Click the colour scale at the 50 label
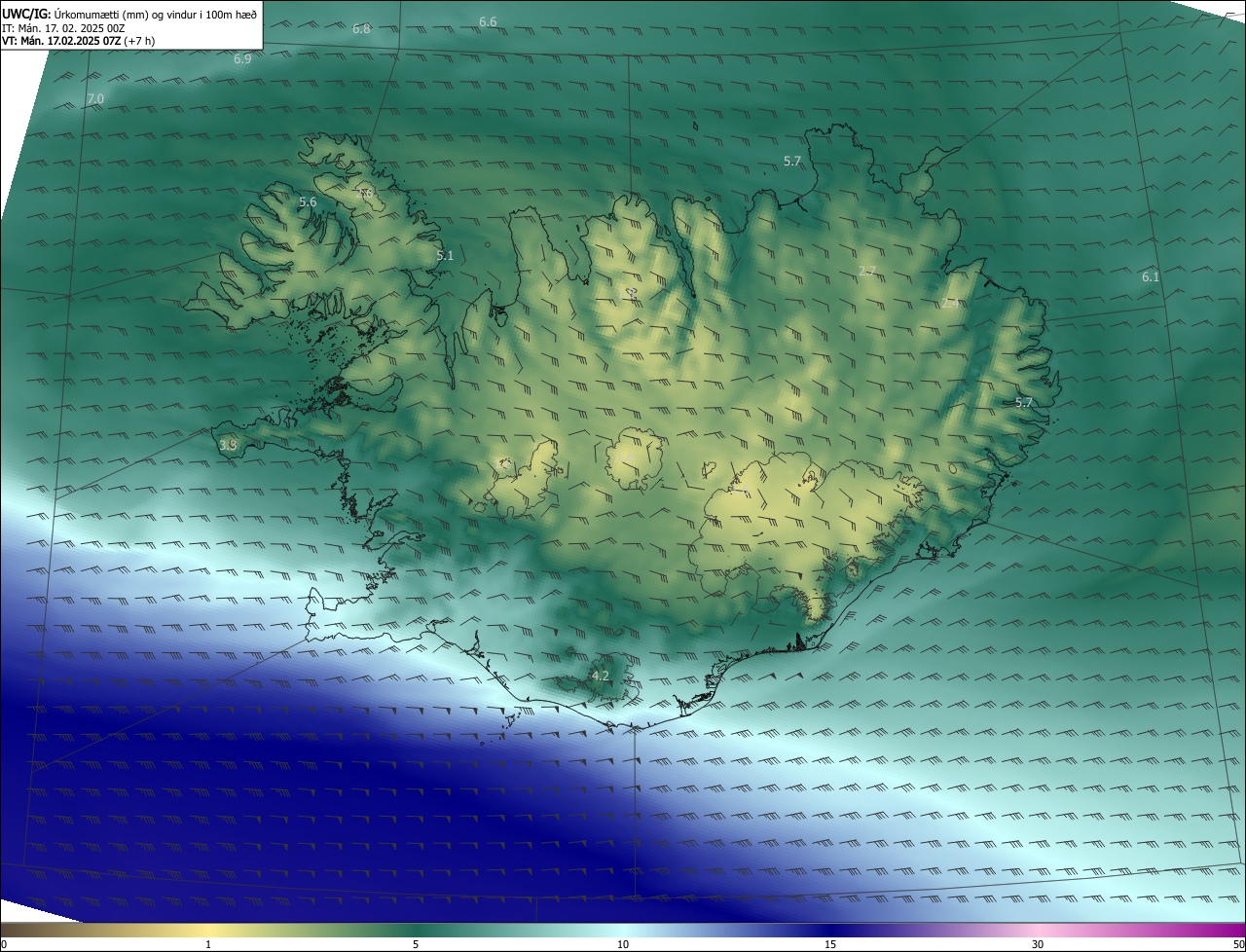 point(1238,944)
